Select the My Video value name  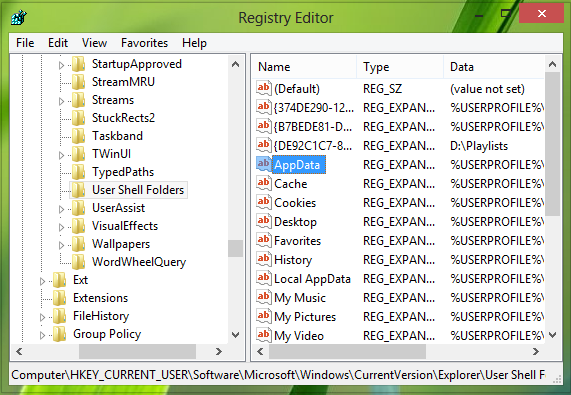(299, 336)
